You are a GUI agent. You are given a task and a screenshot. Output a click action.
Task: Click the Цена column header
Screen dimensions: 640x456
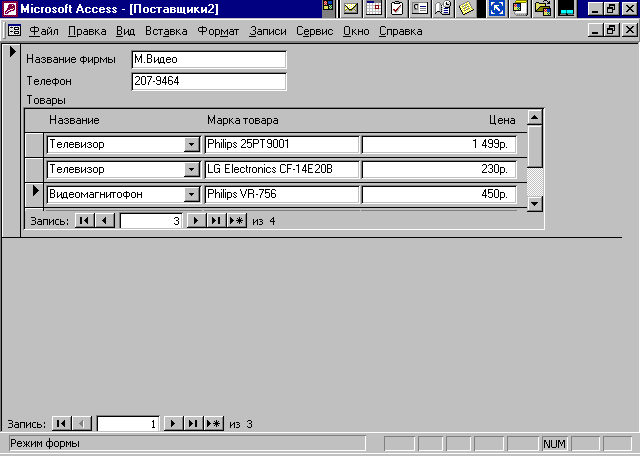(502, 120)
